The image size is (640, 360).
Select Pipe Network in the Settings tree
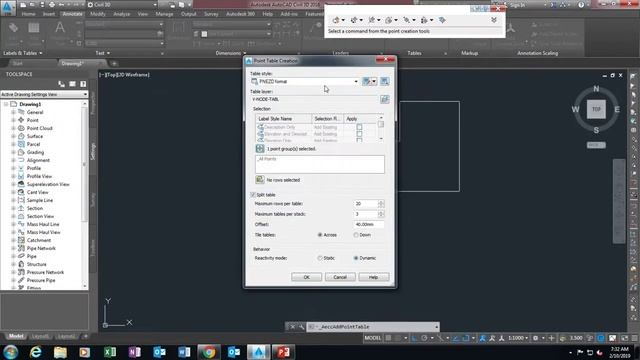(x=41, y=248)
